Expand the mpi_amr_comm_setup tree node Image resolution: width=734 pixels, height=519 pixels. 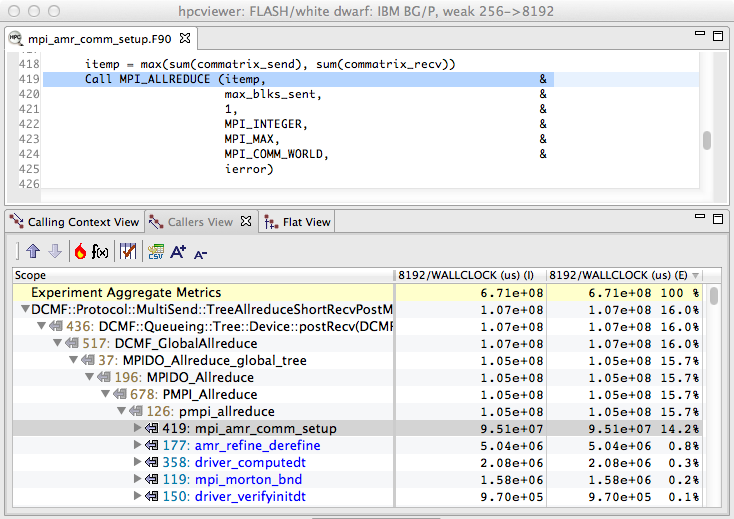[138, 428]
